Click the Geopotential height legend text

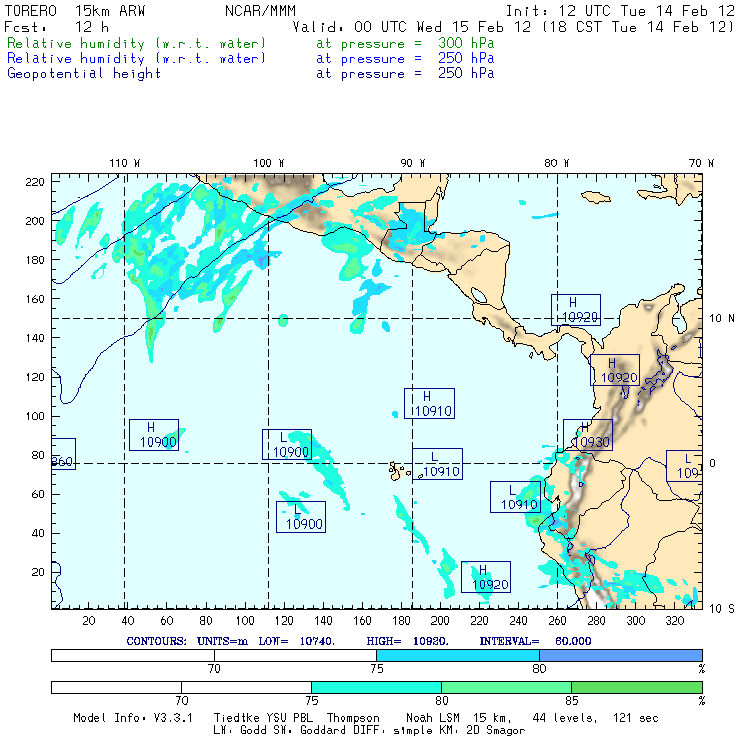[84, 73]
